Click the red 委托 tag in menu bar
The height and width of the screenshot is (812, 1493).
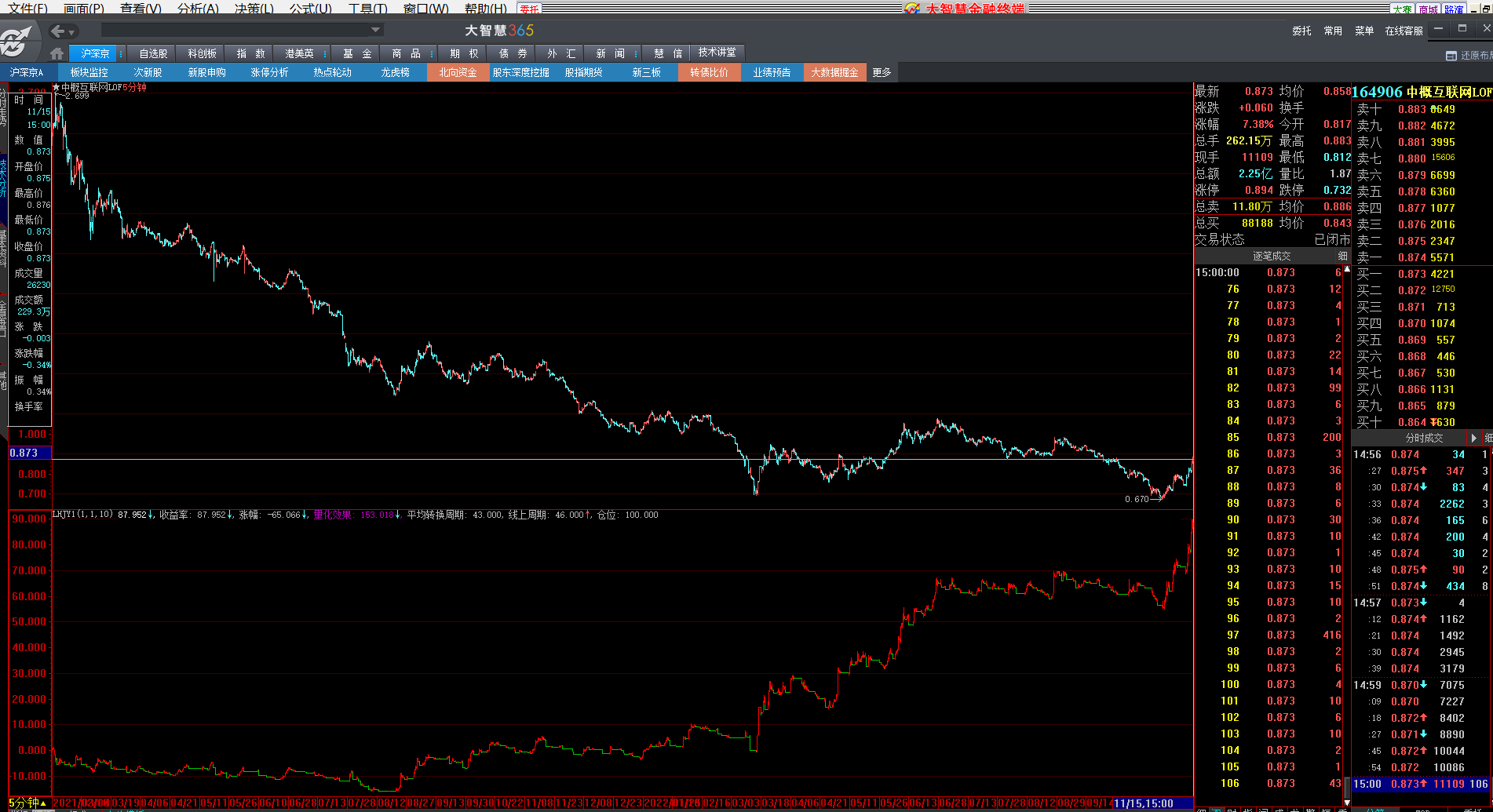coord(530,9)
